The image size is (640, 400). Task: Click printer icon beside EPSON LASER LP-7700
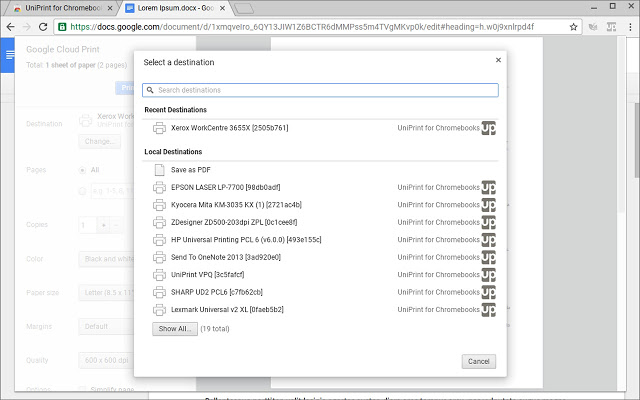159,187
